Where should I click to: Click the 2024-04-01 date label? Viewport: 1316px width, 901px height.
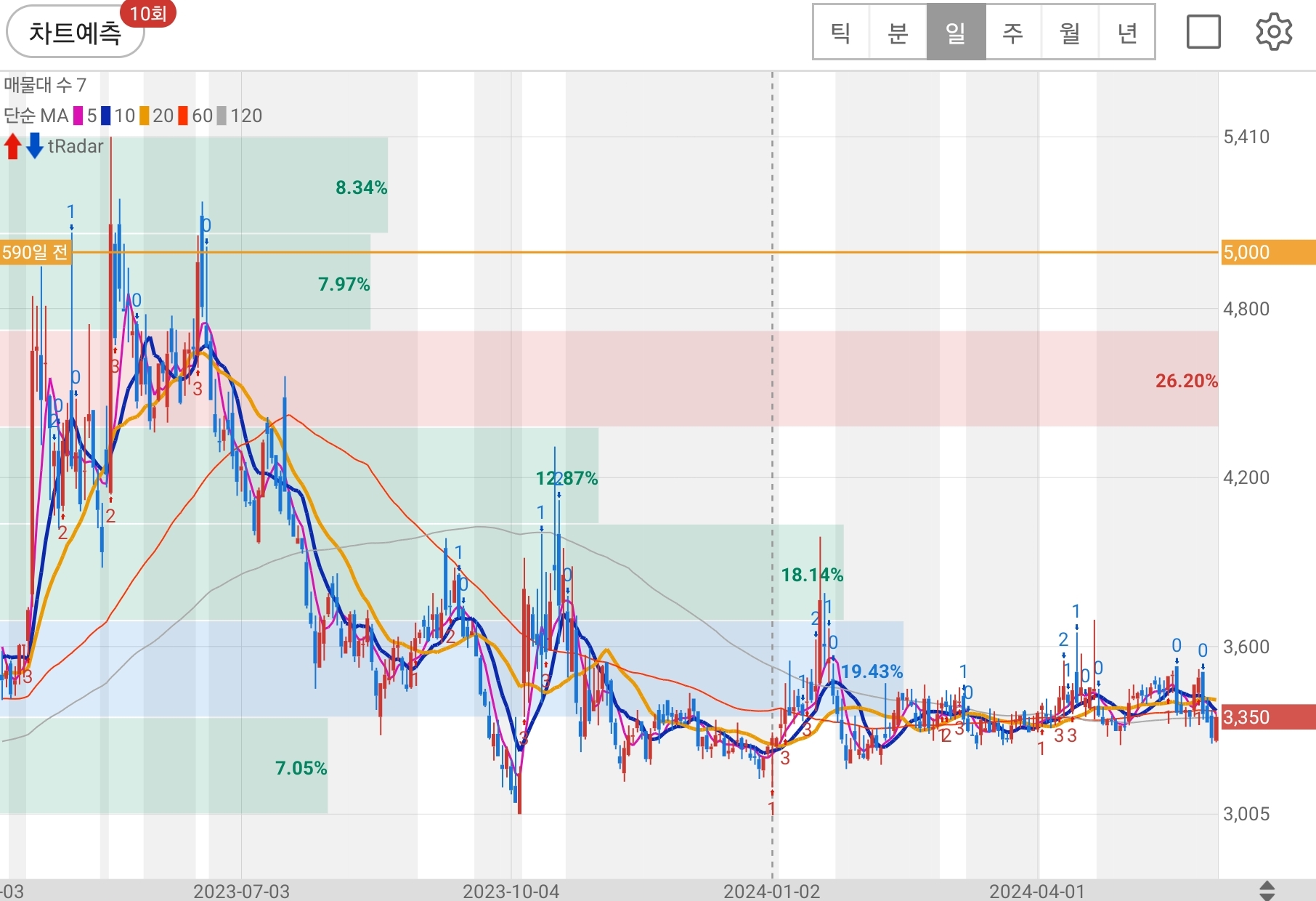pos(1037,891)
